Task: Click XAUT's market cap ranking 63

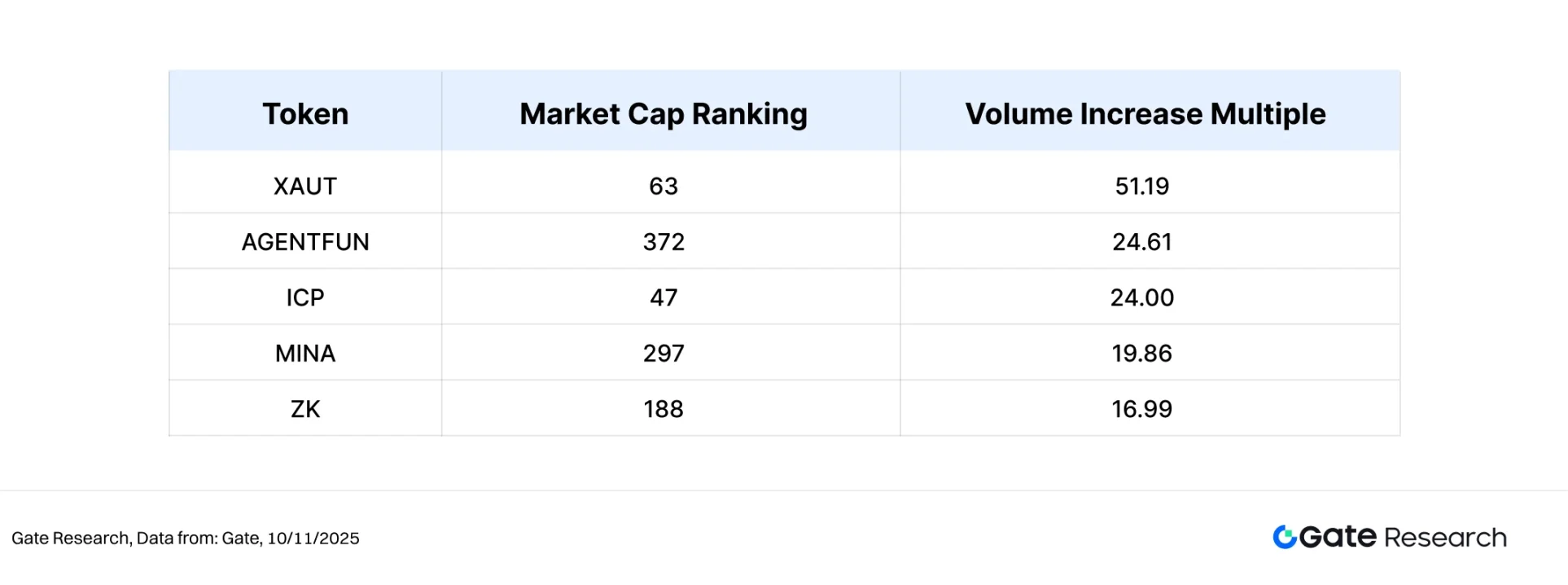Action: coord(664,187)
